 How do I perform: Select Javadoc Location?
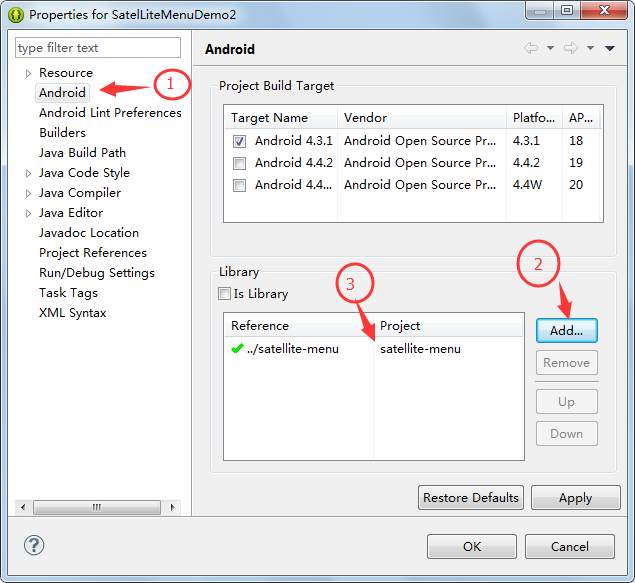pos(89,233)
